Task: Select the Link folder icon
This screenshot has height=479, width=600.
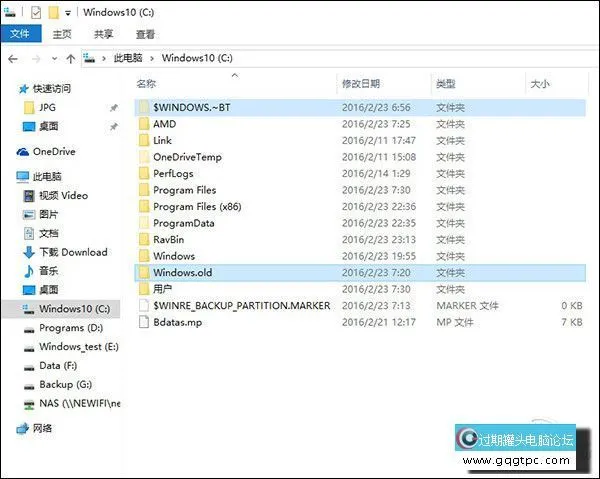Action: tap(144, 140)
